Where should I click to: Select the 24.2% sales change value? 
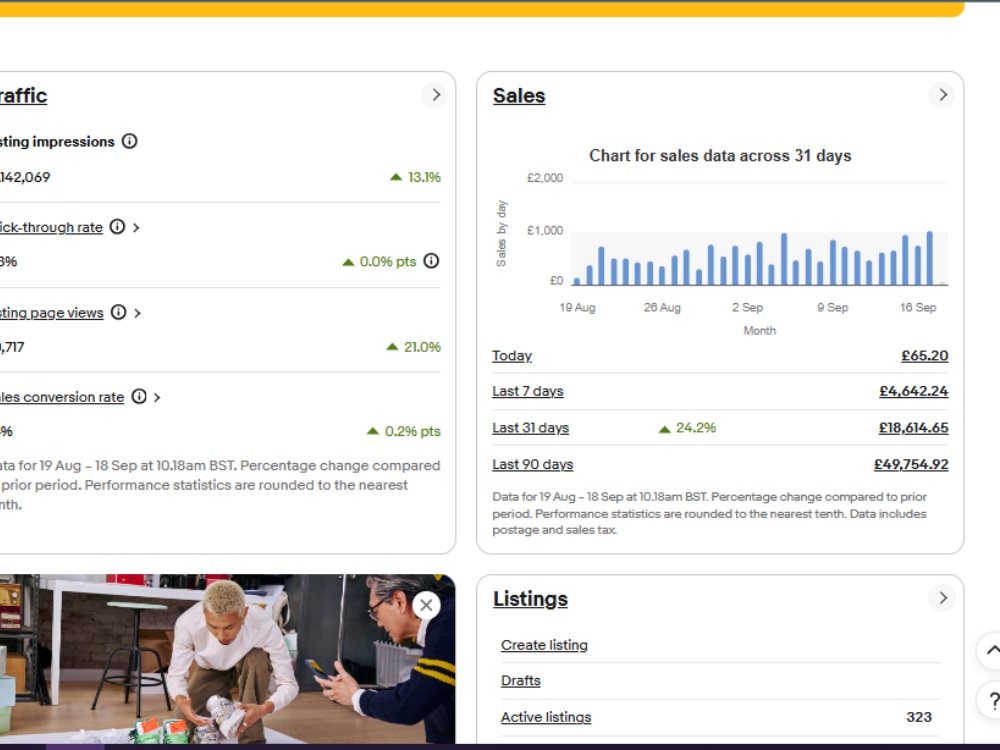696,427
